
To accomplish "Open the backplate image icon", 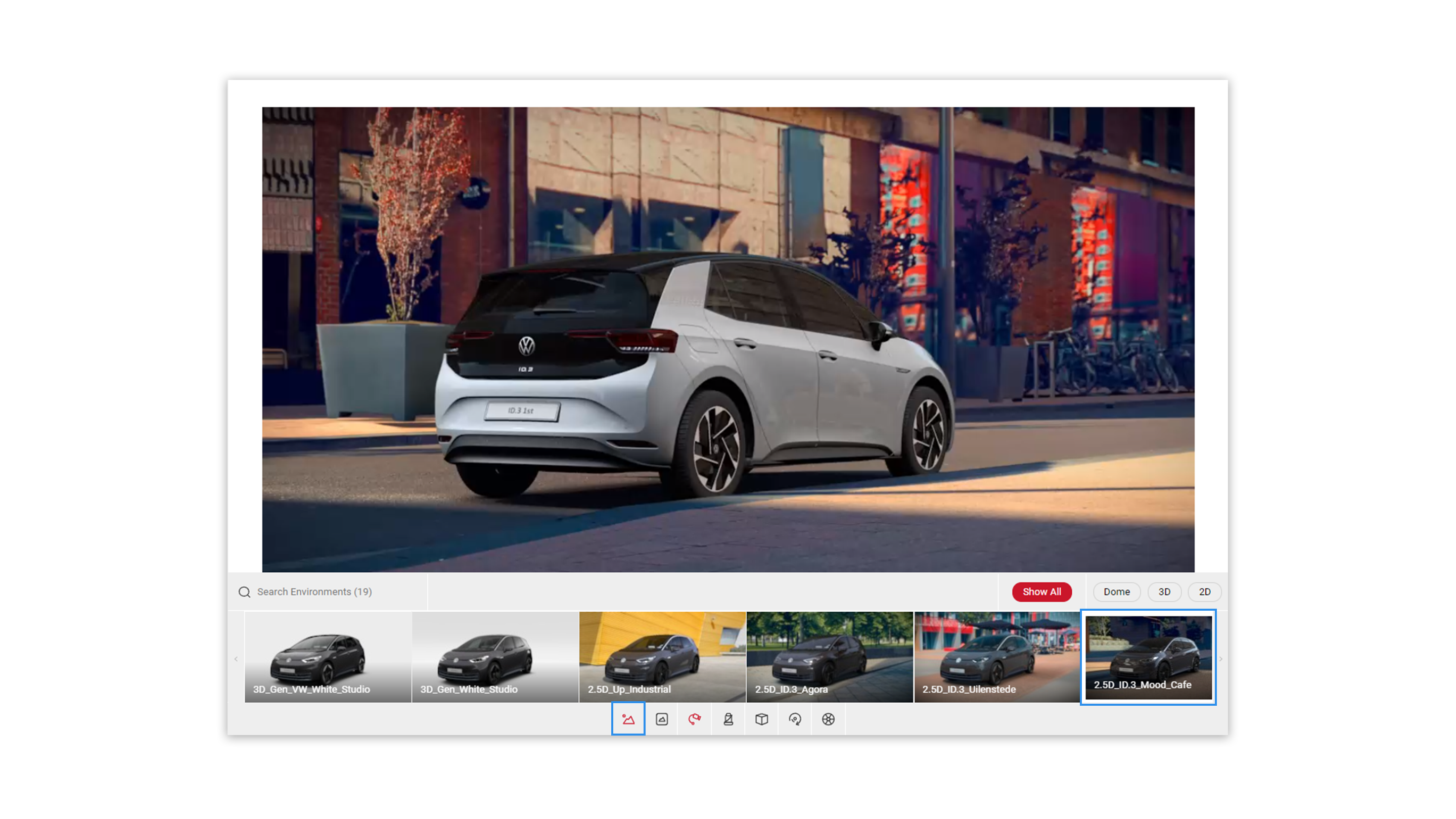I will (x=661, y=719).
